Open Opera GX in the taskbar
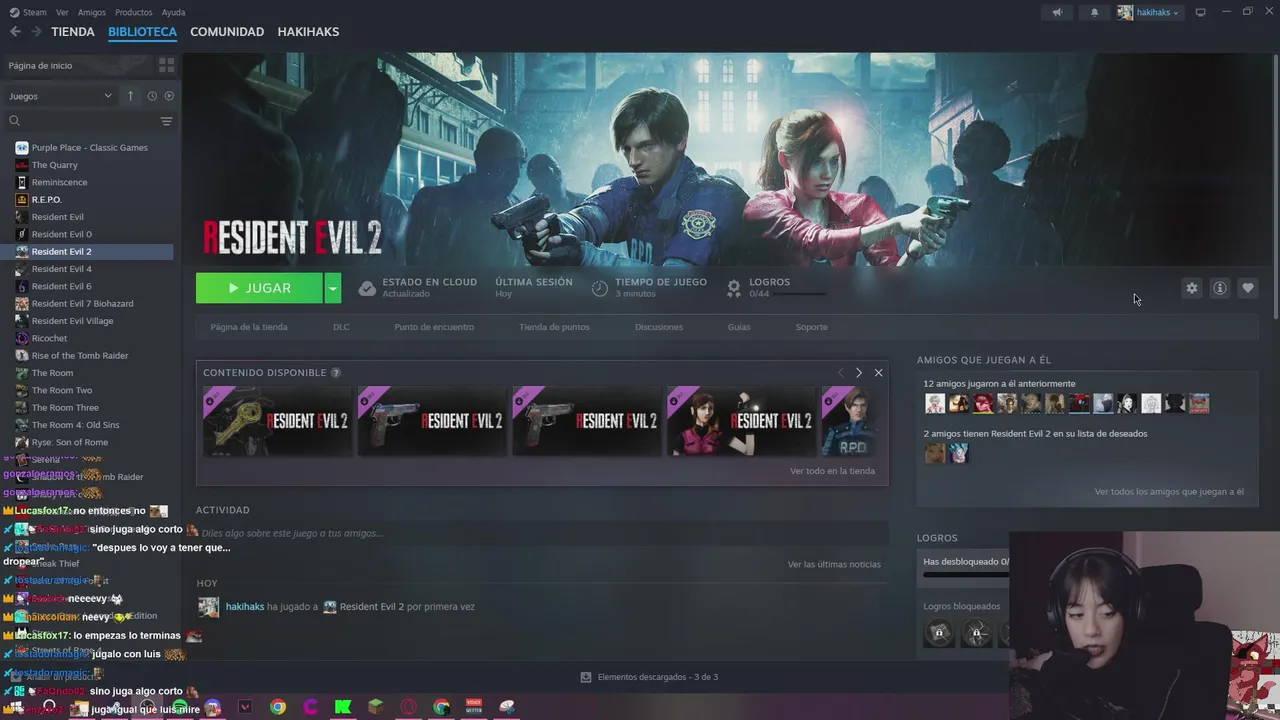 [408, 707]
